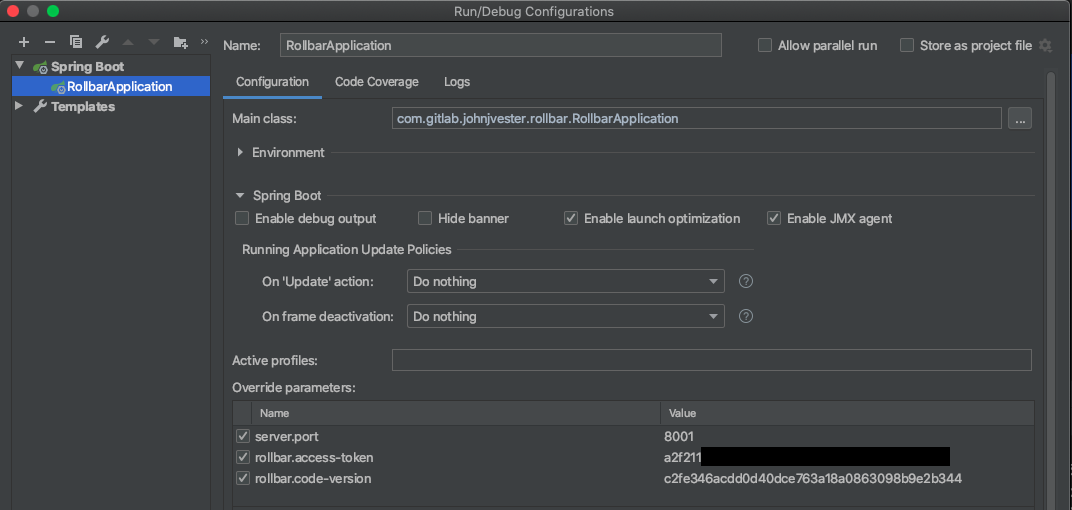Click the Main class browse button
Screen dimensions: 1072x510
click(x=1020, y=118)
